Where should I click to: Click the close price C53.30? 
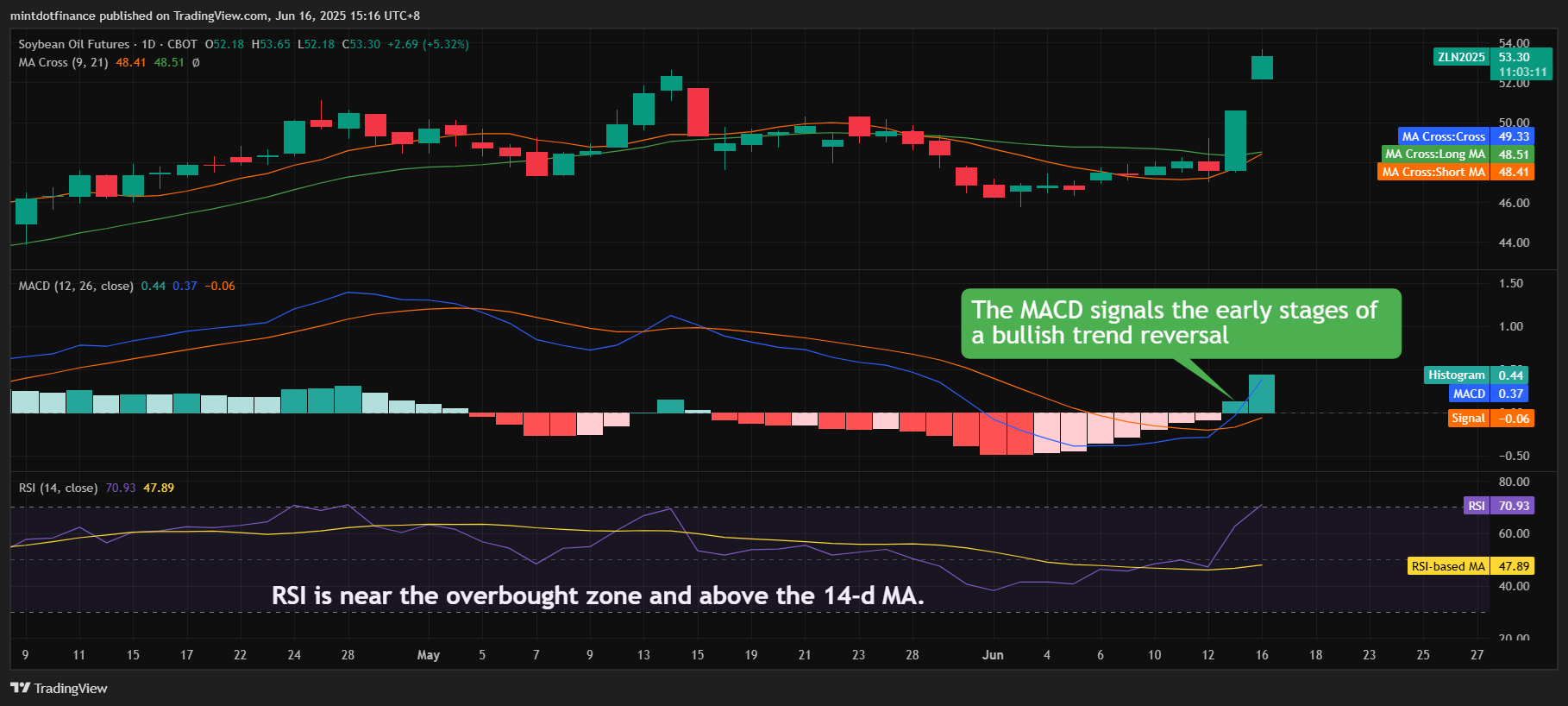pyautogui.click(x=361, y=44)
